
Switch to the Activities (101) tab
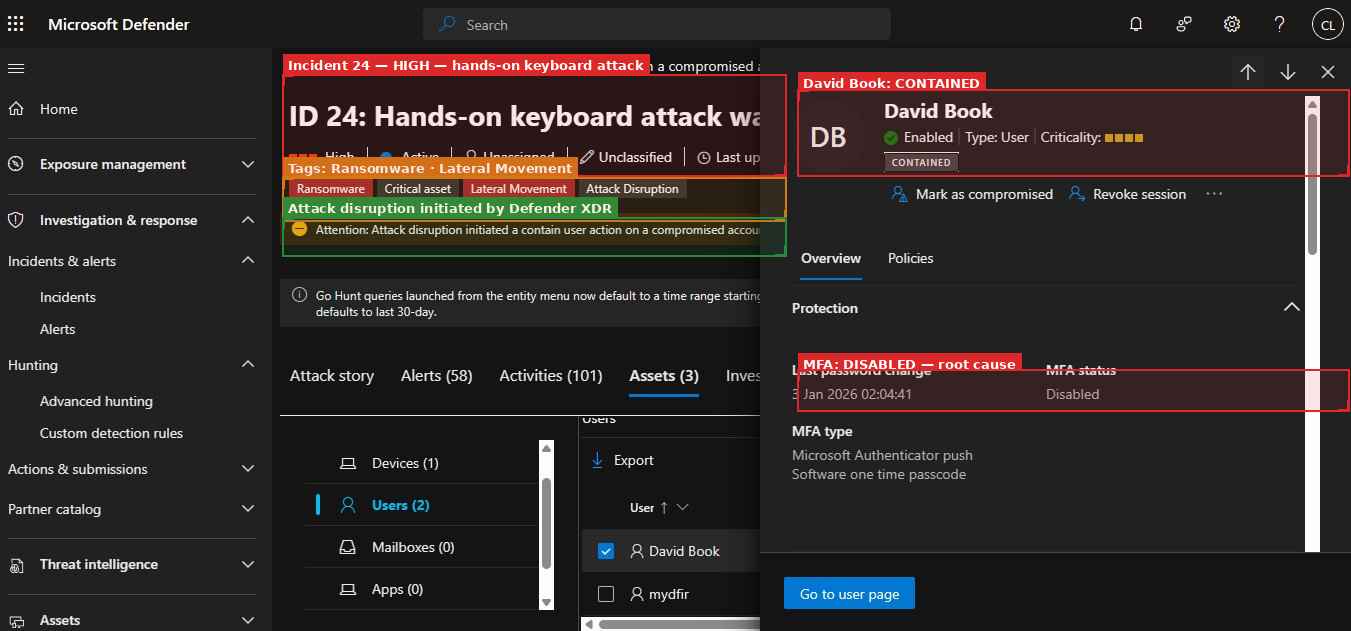[551, 376]
